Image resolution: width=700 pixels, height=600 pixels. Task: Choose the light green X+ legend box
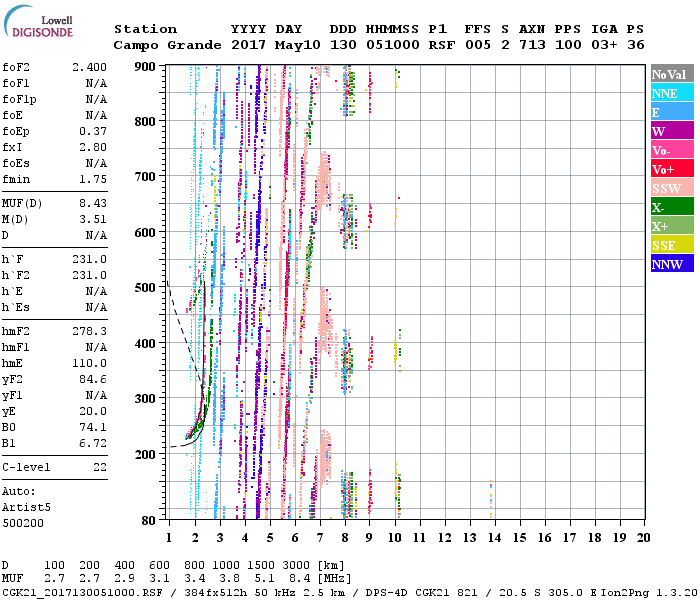(x=671, y=226)
